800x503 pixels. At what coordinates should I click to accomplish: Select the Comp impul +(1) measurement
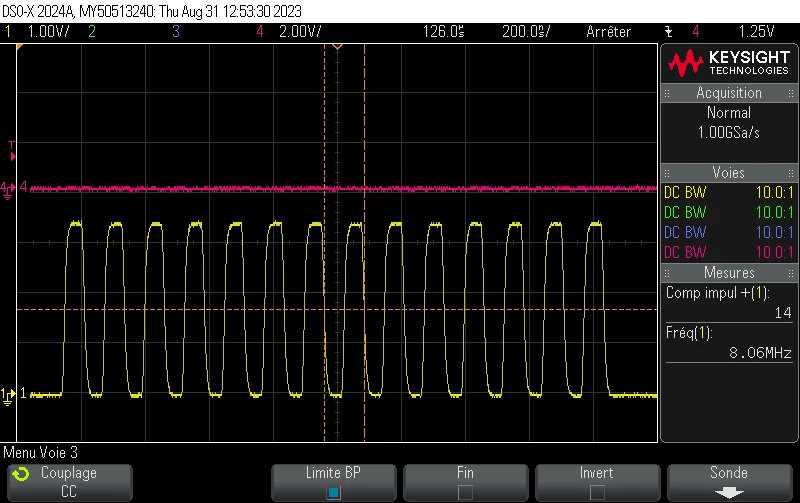click(717, 293)
